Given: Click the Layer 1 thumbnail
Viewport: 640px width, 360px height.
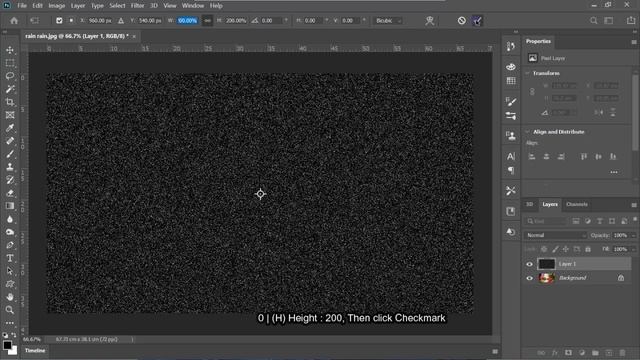Looking at the screenshot, I should point(547,264).
